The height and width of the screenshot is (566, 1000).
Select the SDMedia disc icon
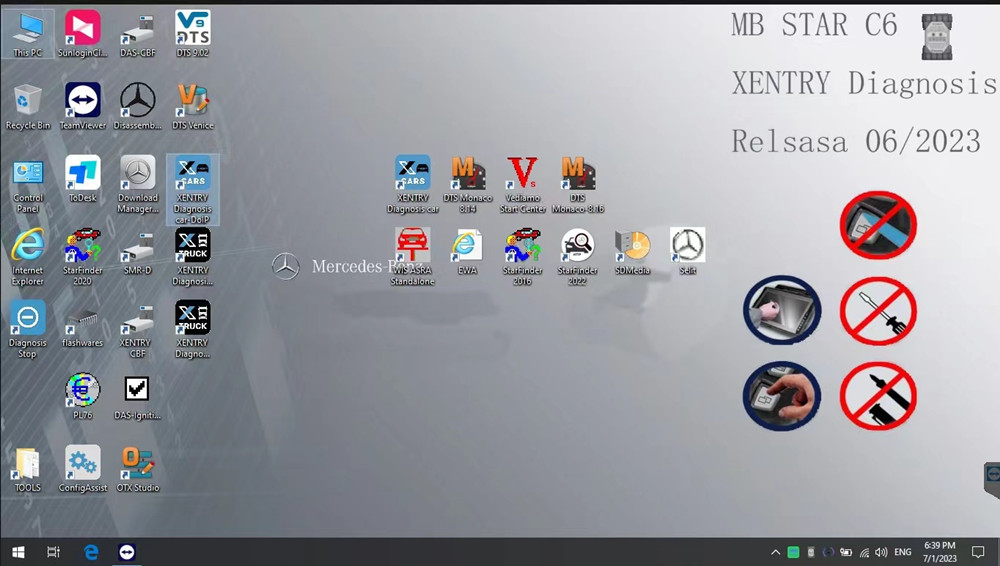632,246
